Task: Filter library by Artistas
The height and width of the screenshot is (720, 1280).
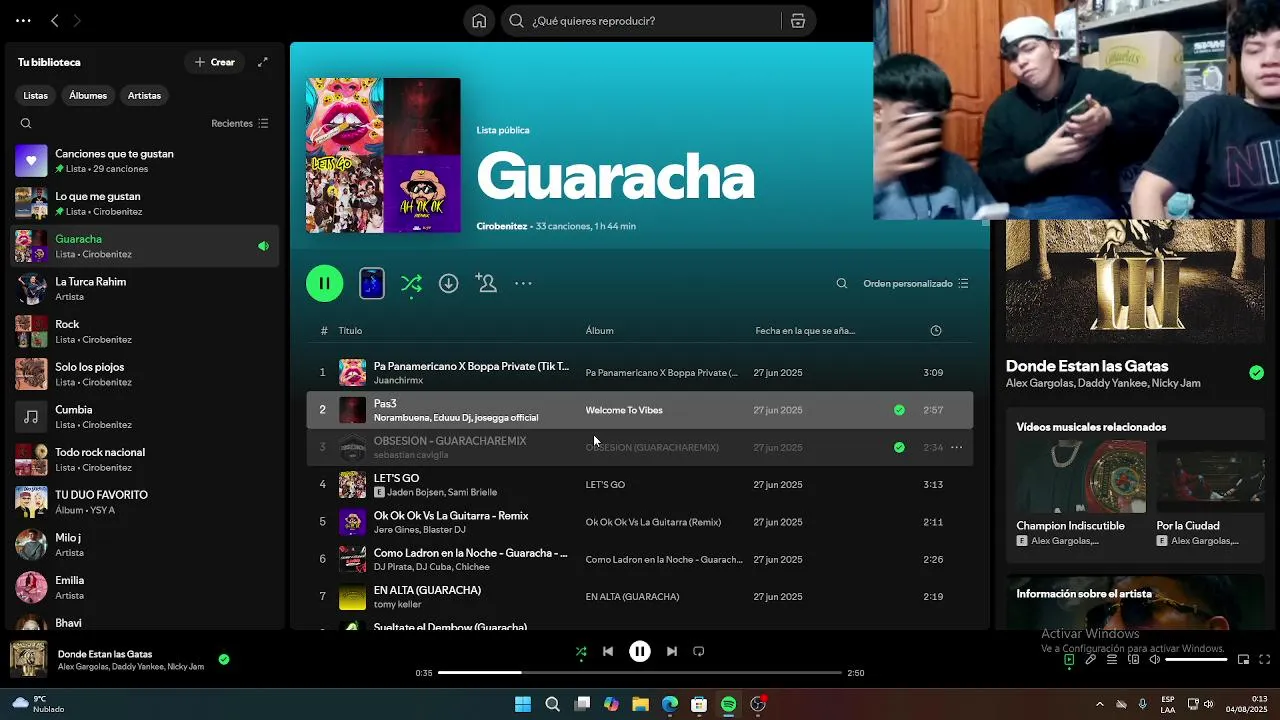Action: pyautogui.click(x=144, y=95)
